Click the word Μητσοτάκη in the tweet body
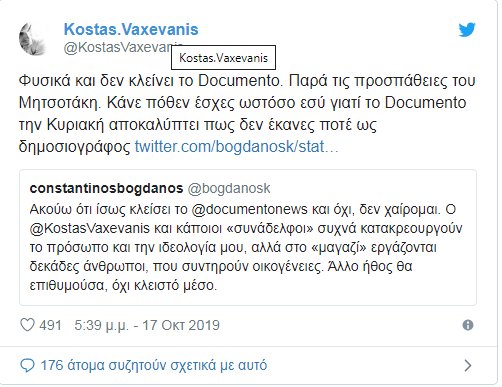The image size is (502, 387). [x=60, y=103]
